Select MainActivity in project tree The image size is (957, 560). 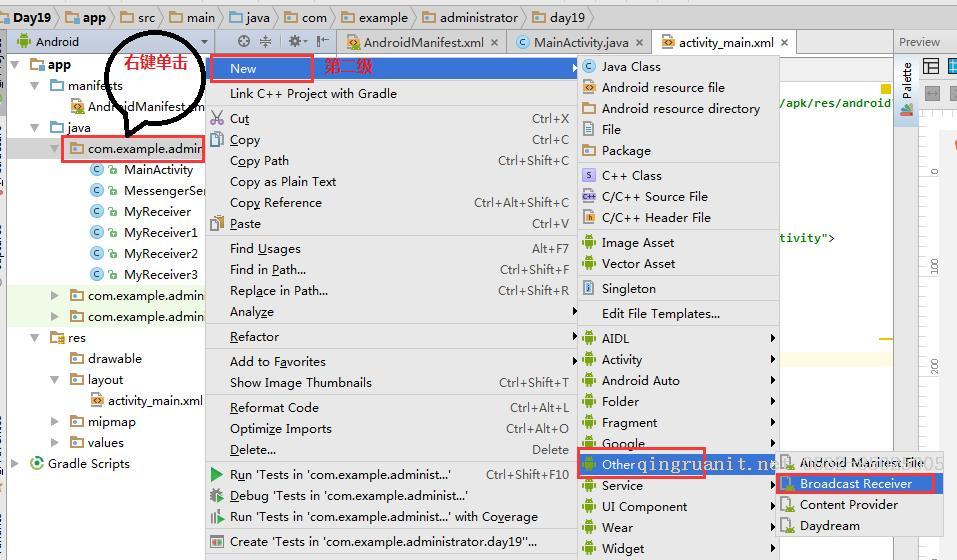pyautogui.click(x=158, y=170)
